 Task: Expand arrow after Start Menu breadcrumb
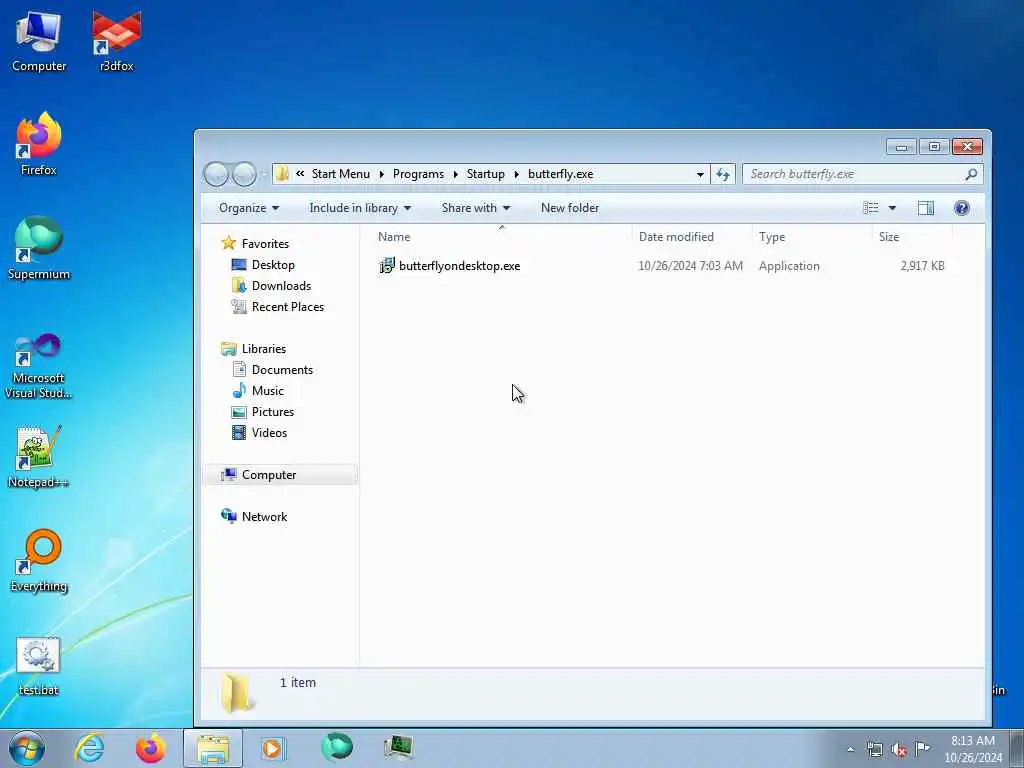pyautogui.click(x=381, y=174)
